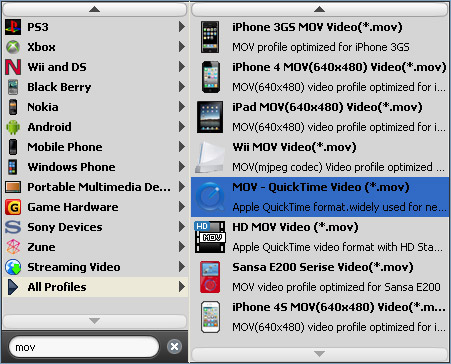Click 'MOV profile optimized for iPhone 3GS' description

pyautogui.click(x=321, y=47)
